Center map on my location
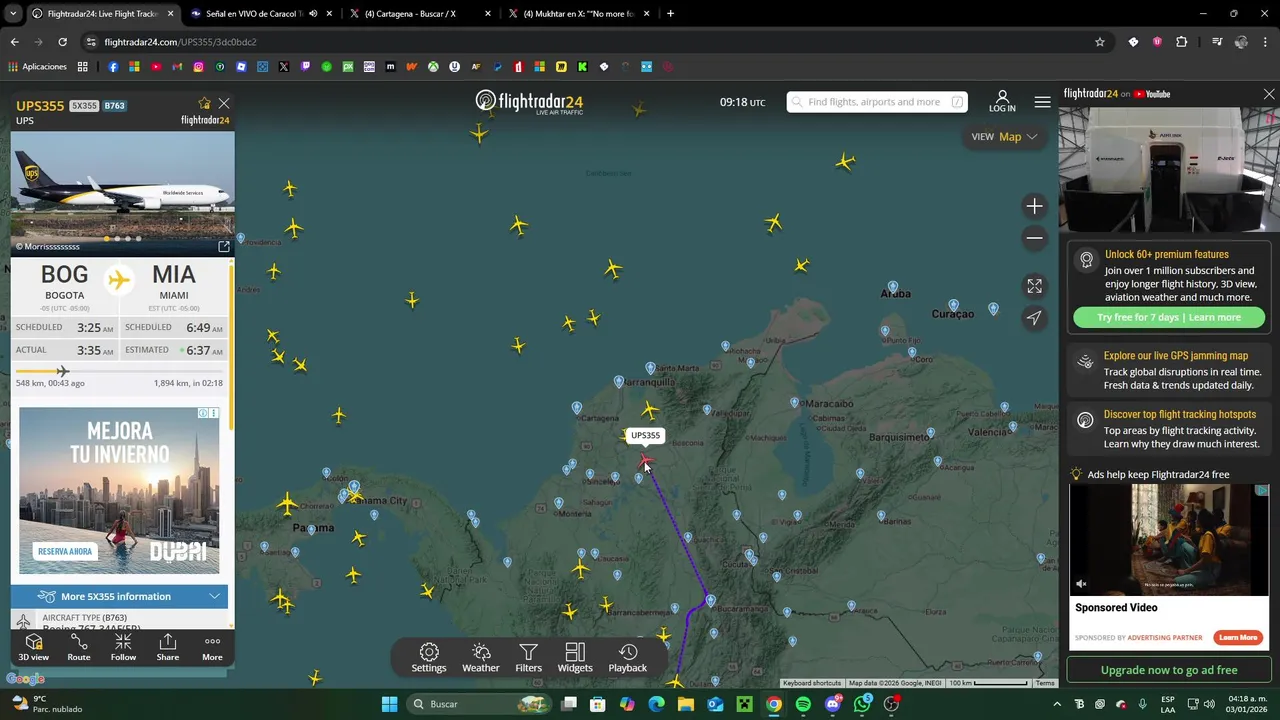 [x=1034, y=318]
